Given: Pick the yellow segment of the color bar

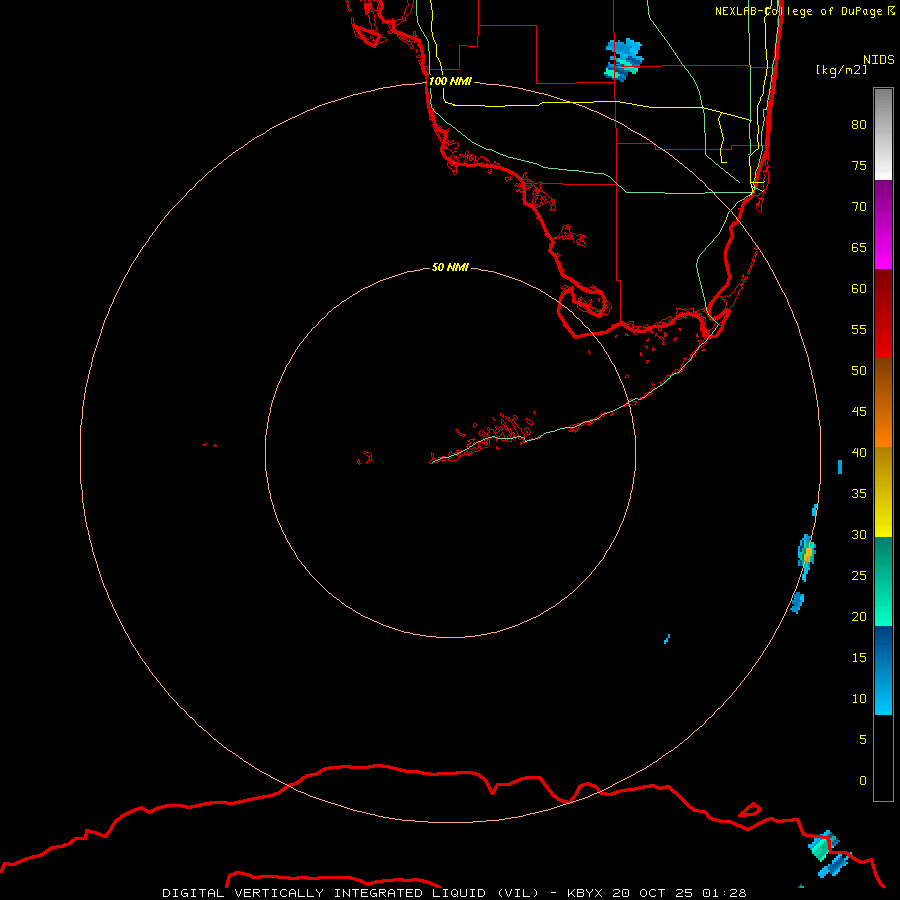Looking at the screenshot, I should point(883,492).
